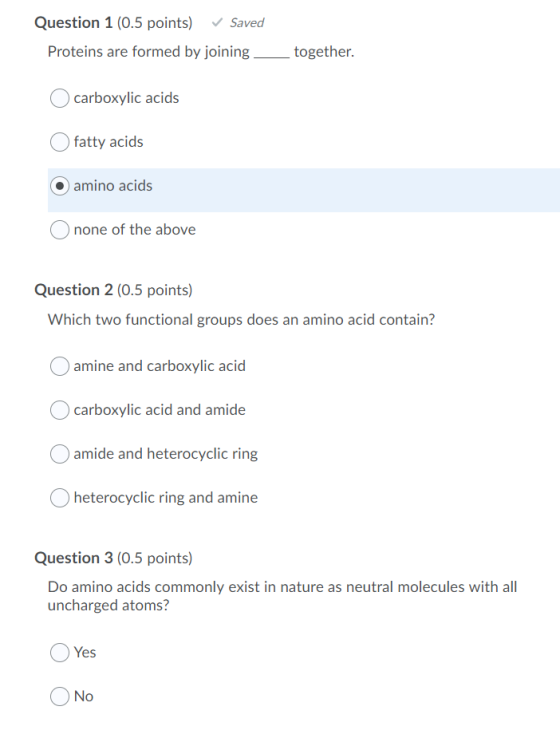
Task: Click the "carboxylic acid and amide" label text
Action: 159,410
